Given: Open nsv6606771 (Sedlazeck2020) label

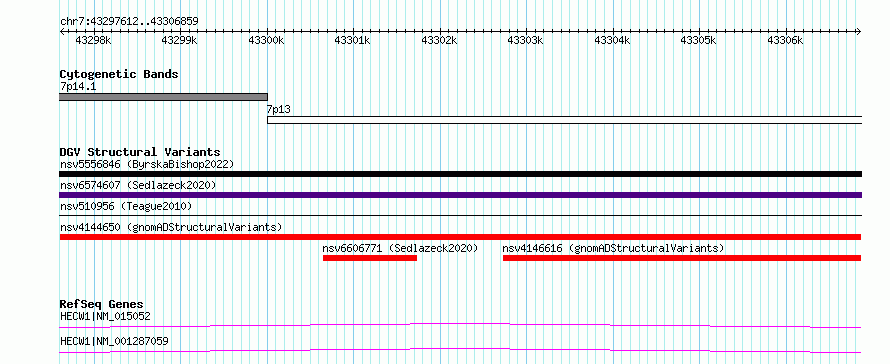Looking at the screenshot, I should (400, 248).
